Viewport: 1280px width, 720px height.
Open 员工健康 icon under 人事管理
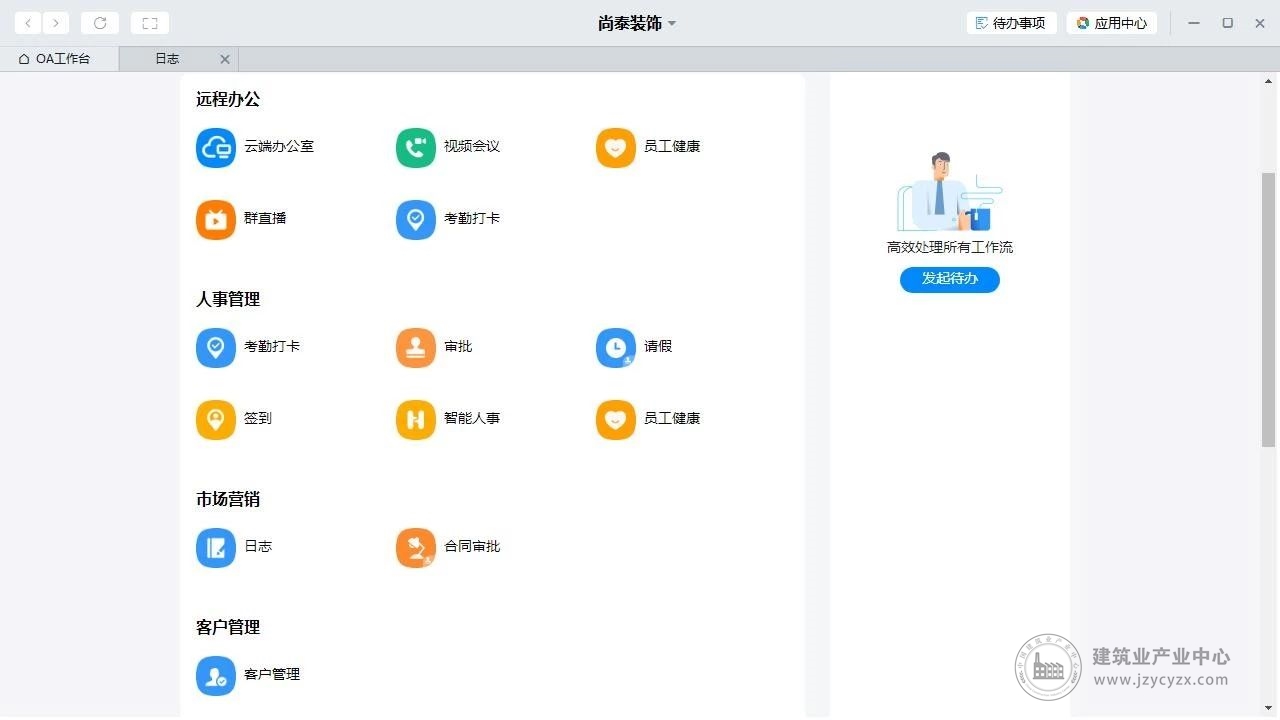(x=616, y=420)
